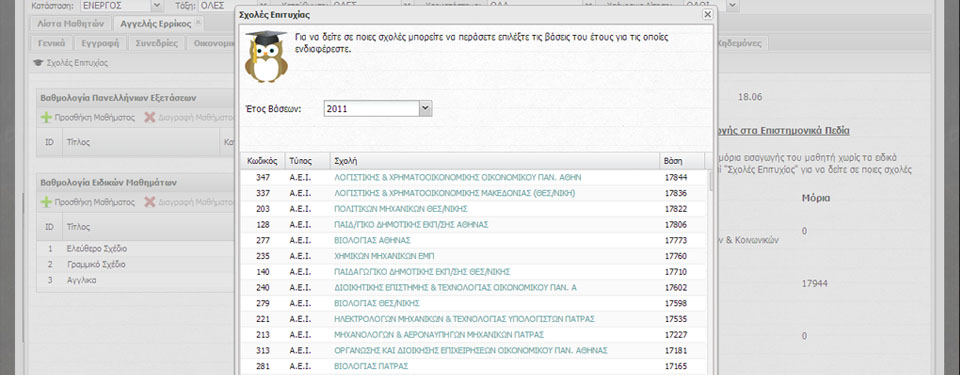Click the 17944 Μόρια value
960x375 pixels.
[x=816, y=284]
